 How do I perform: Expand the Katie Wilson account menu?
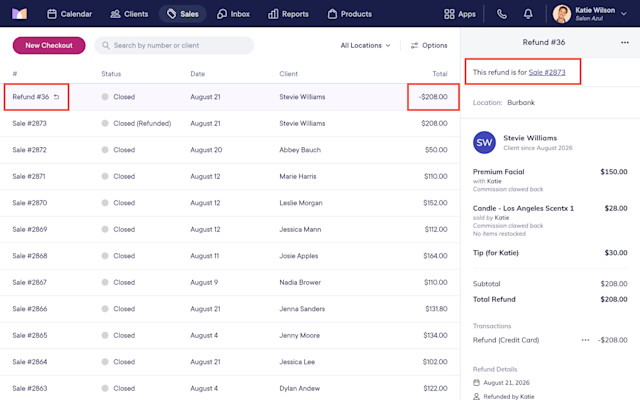tap(589, 14)
